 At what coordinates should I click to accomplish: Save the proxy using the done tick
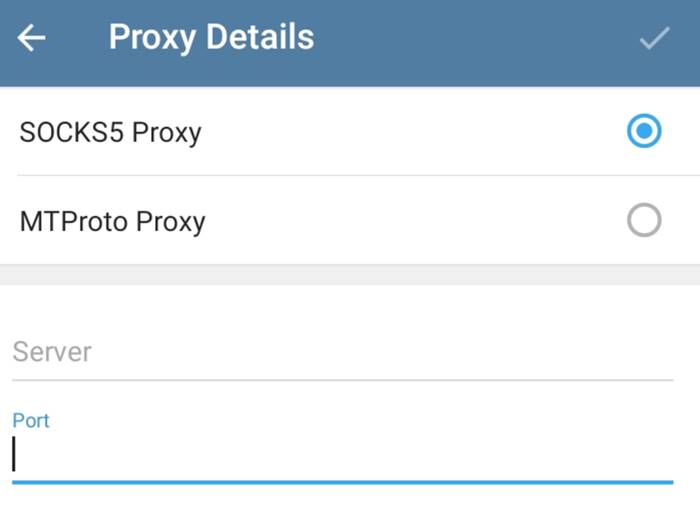tap(654, 38)
